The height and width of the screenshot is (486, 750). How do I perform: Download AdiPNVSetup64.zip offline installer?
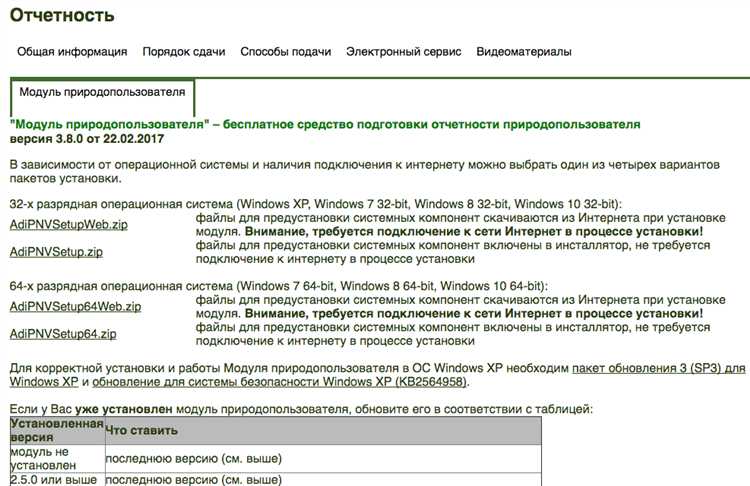(x=63, y=334)
